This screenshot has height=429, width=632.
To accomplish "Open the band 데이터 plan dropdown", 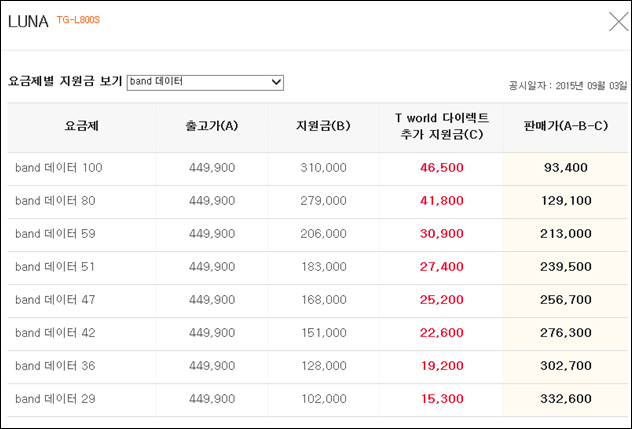I will [205, 82].
